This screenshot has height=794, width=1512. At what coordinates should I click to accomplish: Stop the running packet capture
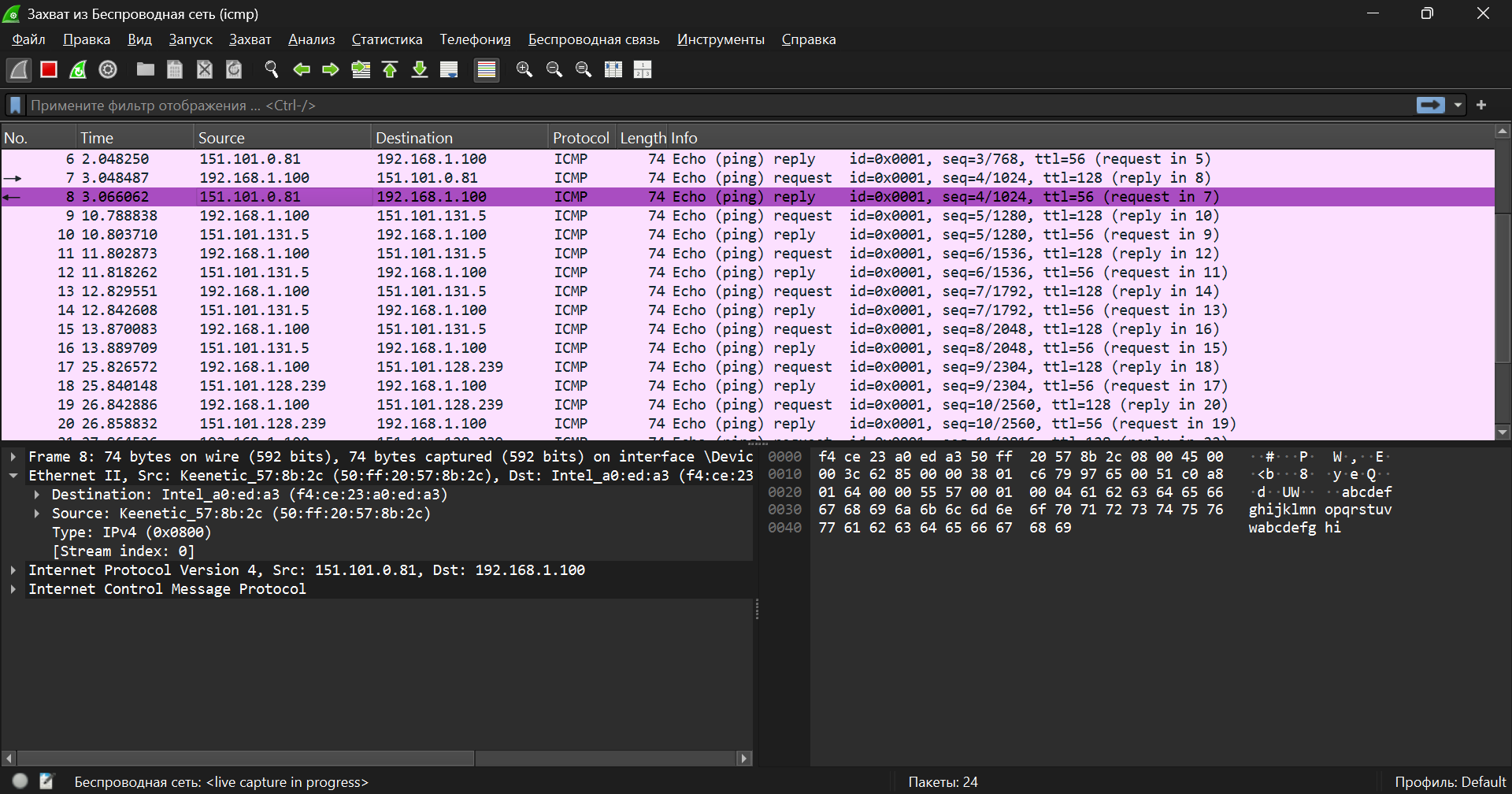coord(49,70)
